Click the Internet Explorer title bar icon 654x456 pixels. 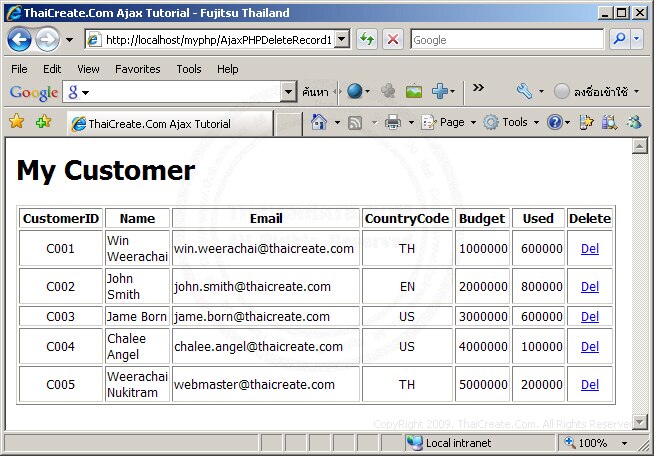point(13,13)
